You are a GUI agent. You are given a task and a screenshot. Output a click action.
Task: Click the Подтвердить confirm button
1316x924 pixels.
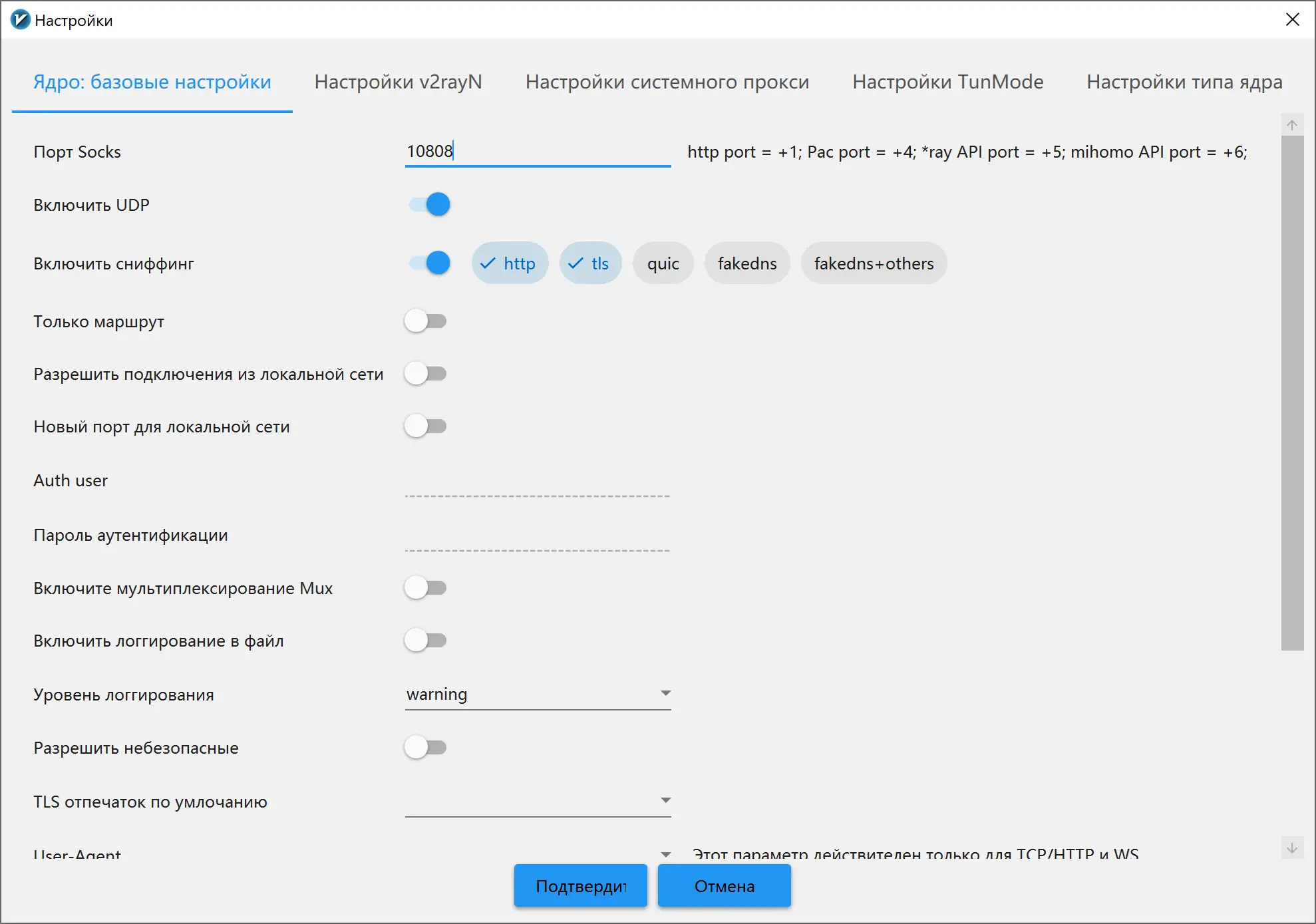[x=580, y=886]
